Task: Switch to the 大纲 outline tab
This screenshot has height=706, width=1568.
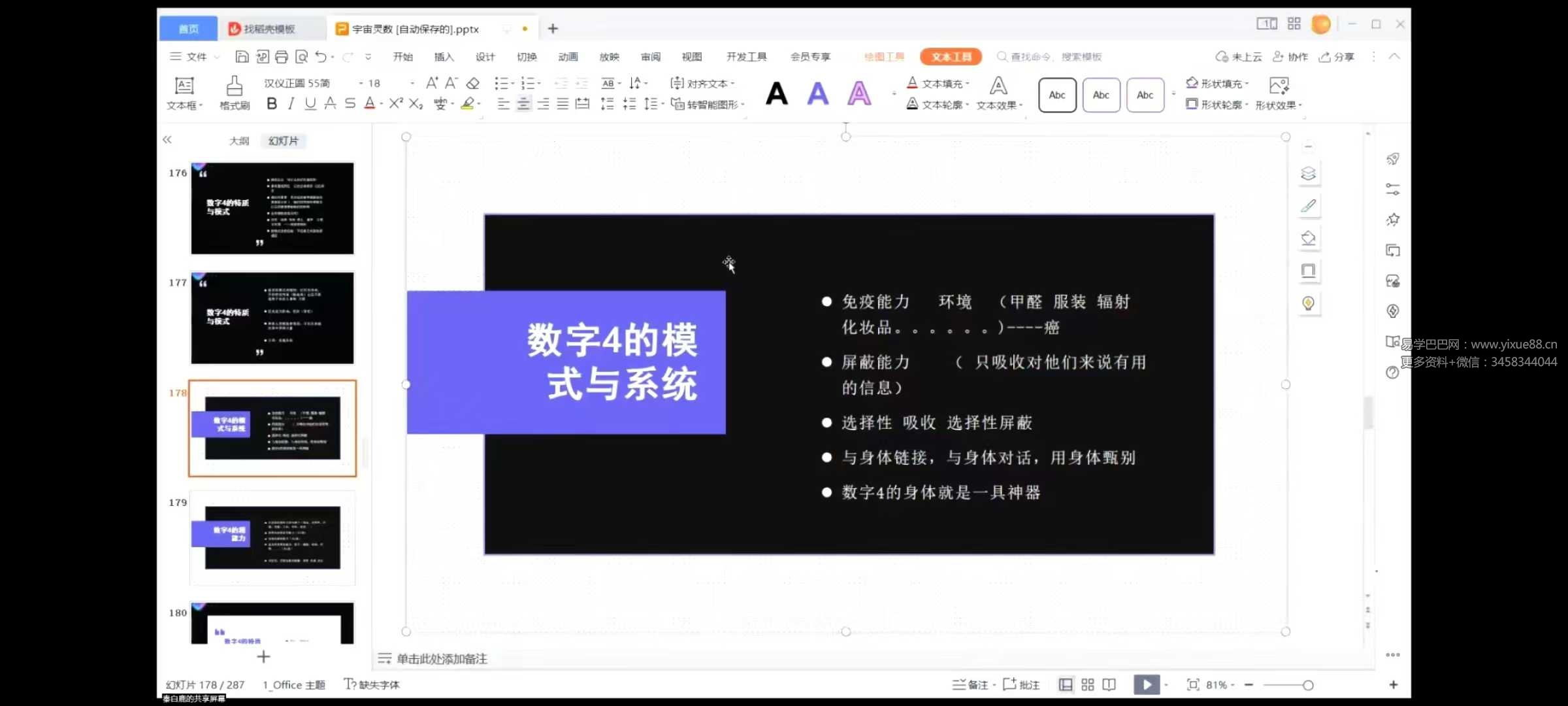Action: coord(239,141)
